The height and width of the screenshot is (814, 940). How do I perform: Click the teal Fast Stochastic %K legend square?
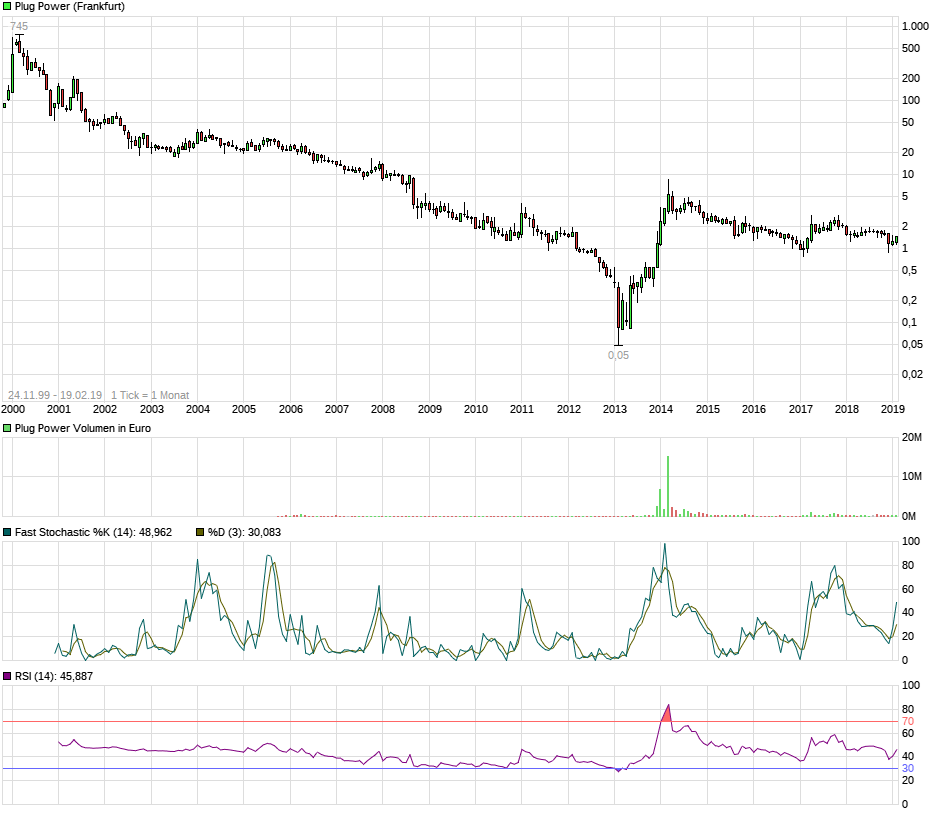7,532
